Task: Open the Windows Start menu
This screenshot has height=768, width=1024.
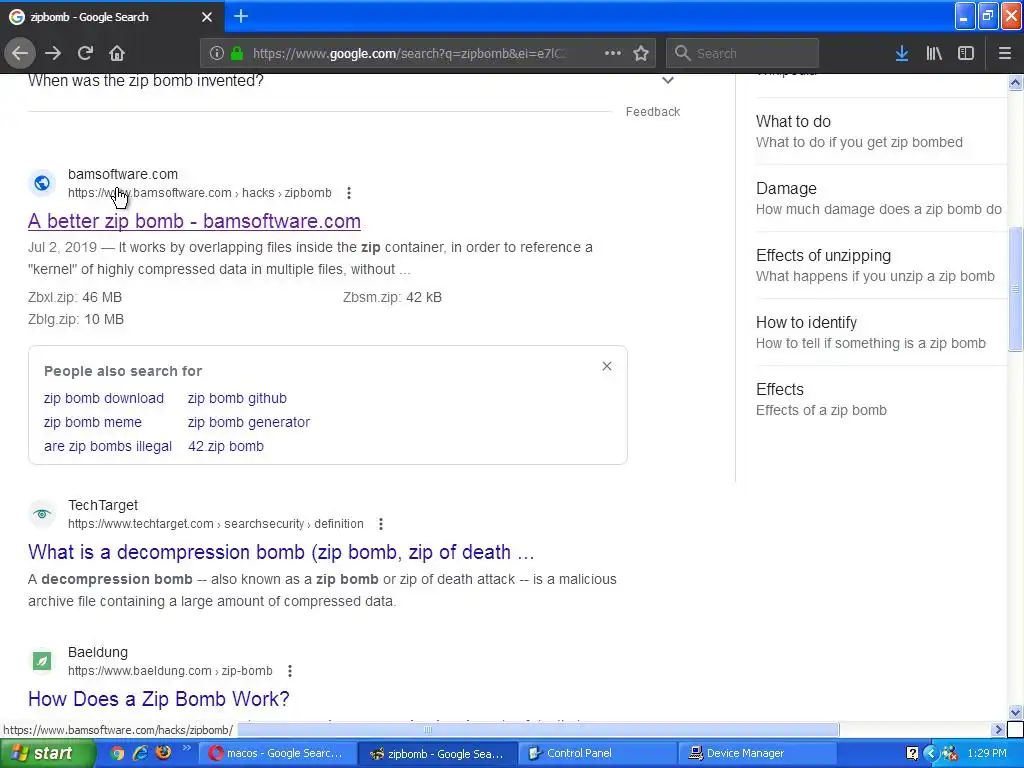Action: click(x=46, y=753)
